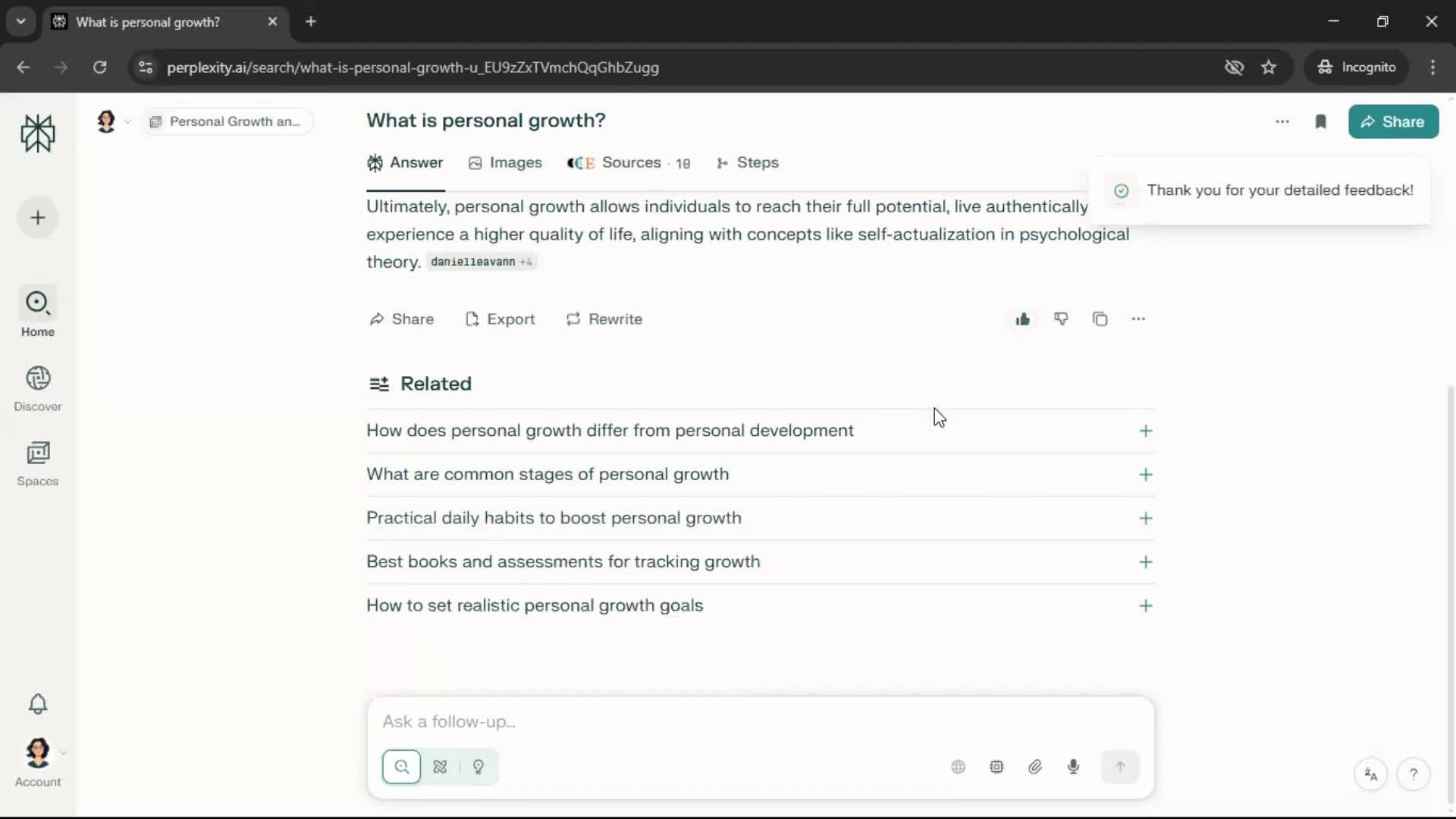1456x819 pixels.
Task: Click the green Share button
Action: tap(1393, 122)
